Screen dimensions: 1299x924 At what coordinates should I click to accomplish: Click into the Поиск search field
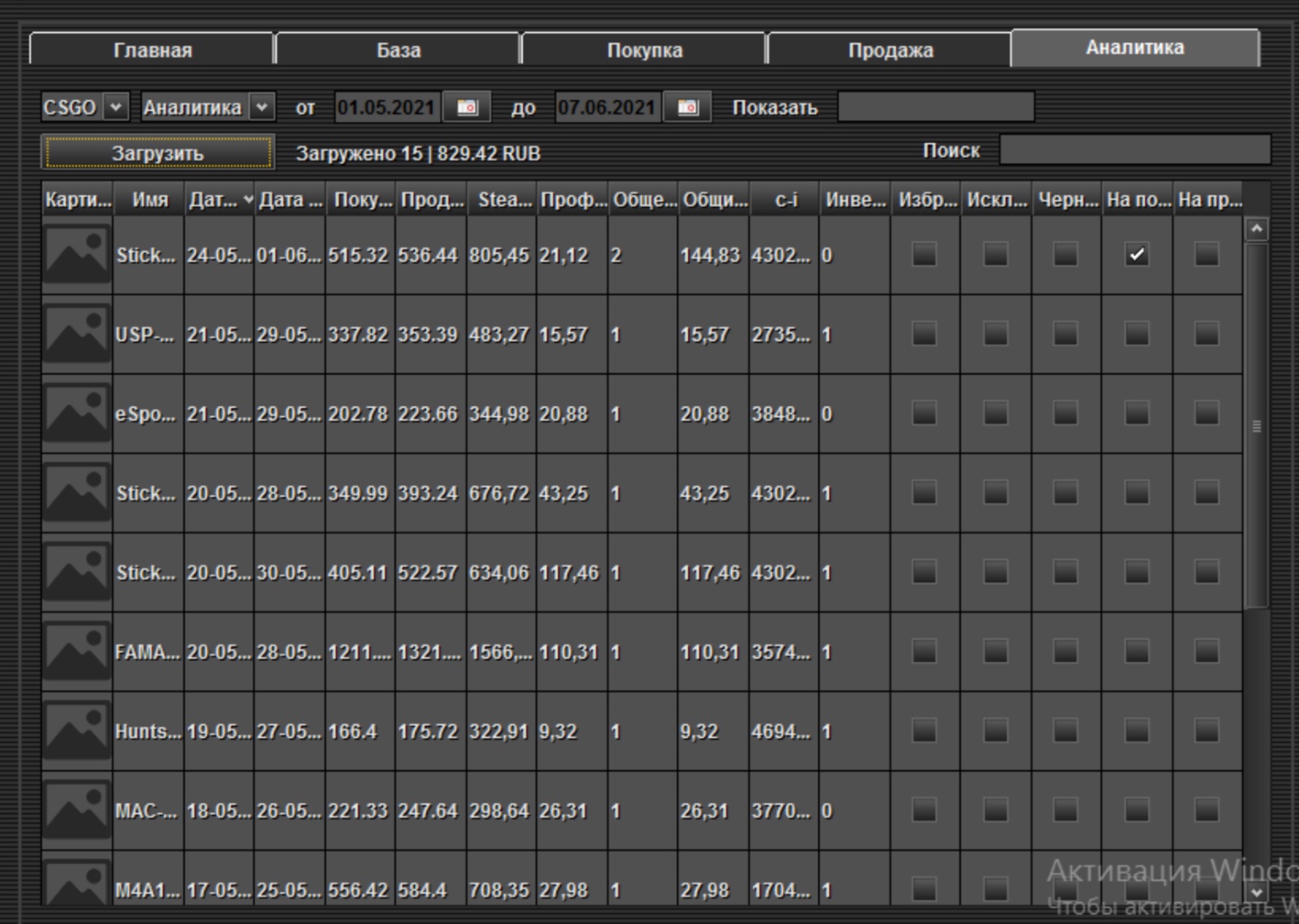pyautogui.click(x=1134, y=151)
